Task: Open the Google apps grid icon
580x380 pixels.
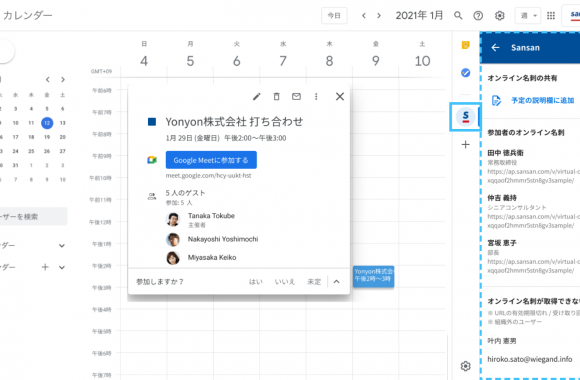Action: 551,16
